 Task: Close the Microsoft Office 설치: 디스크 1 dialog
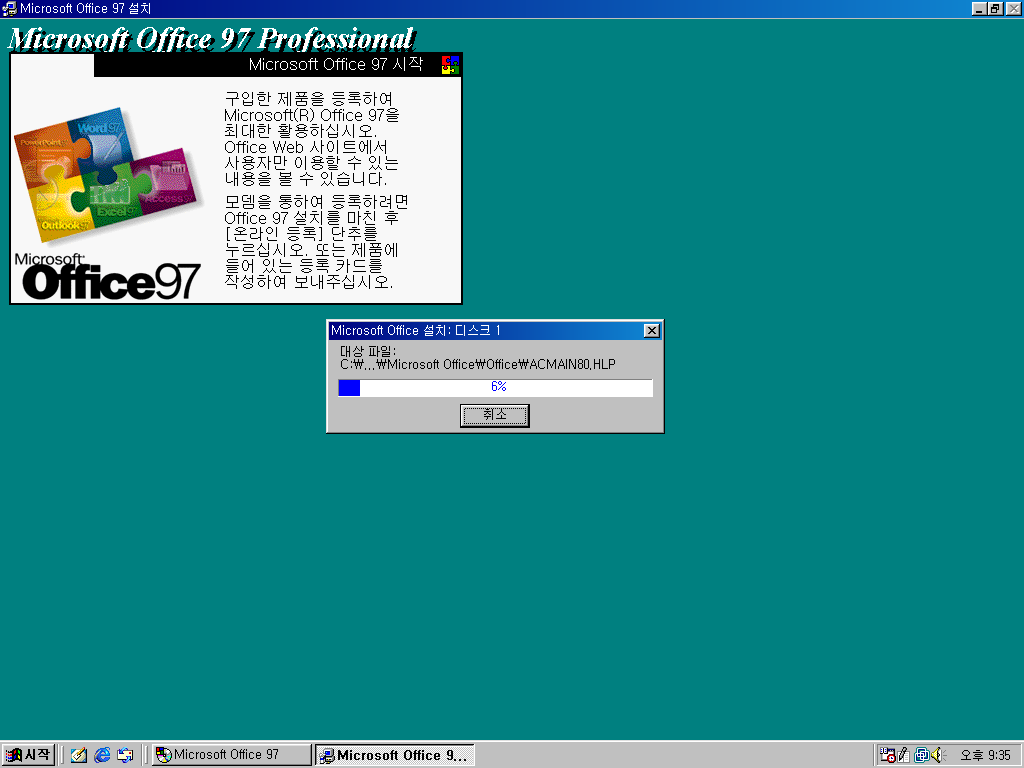pyautogui.click(x=651, y=330)
